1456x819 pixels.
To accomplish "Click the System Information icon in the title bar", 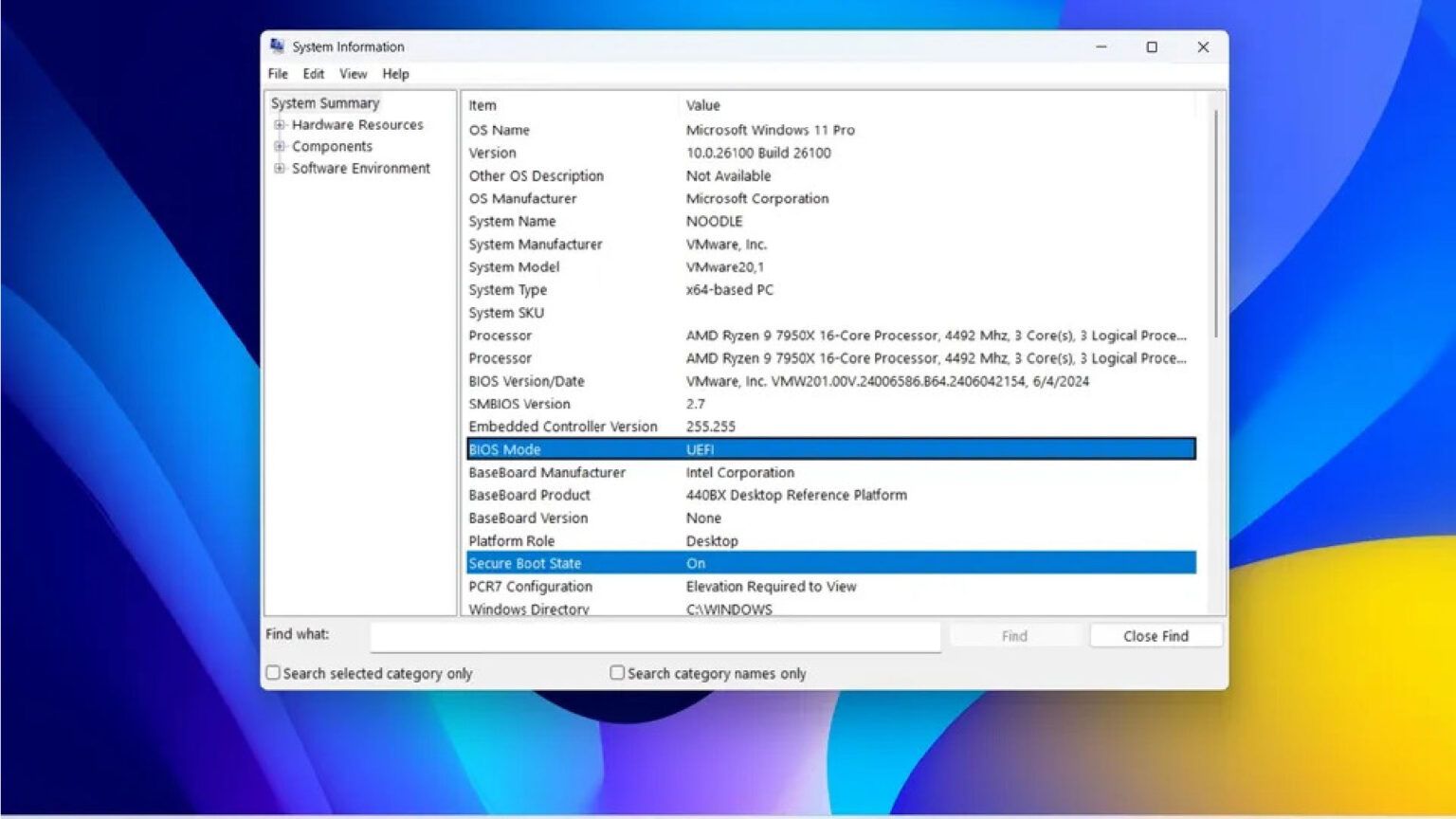I will [x=278, y=45].
